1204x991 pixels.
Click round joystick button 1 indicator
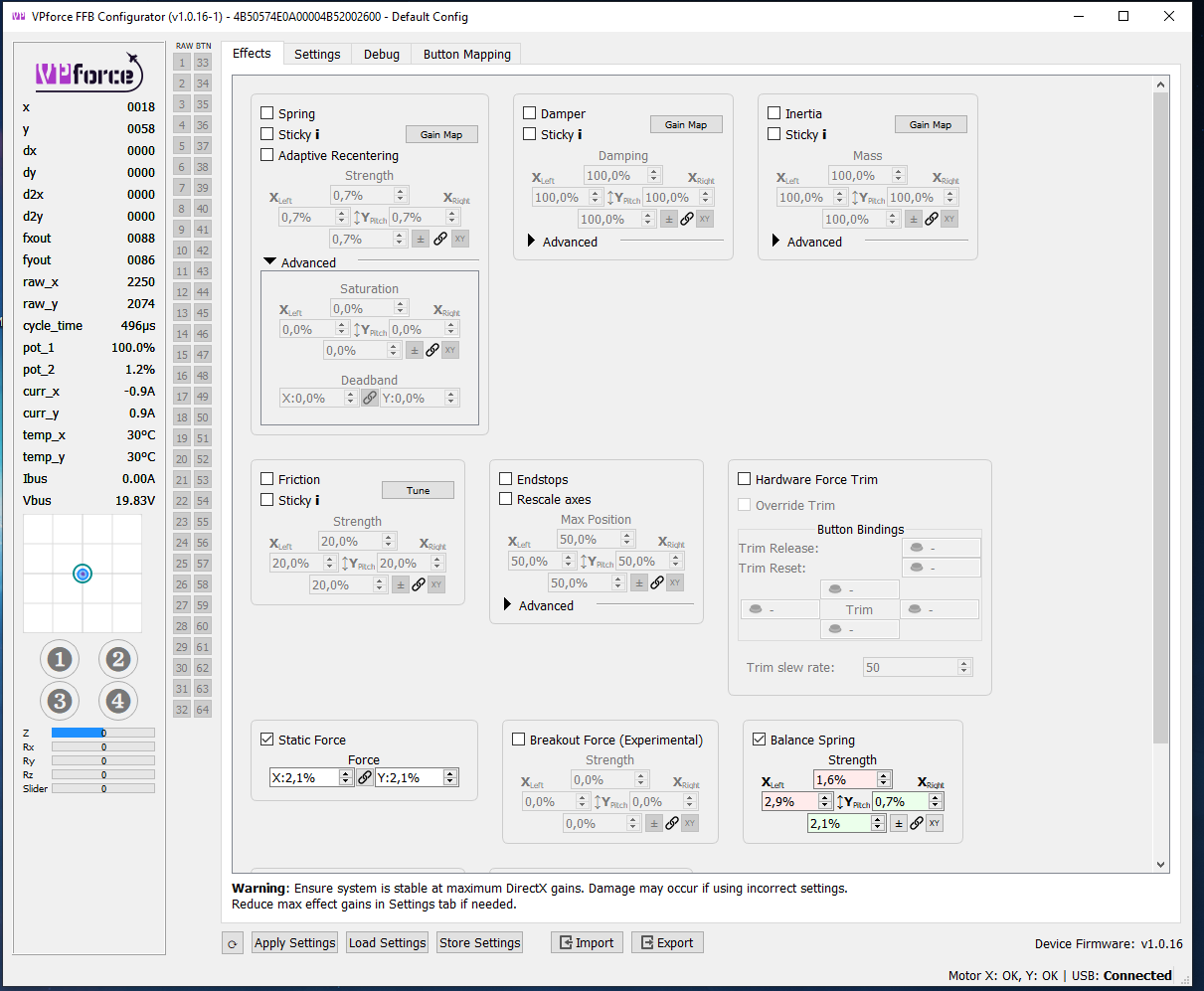[x=60, y=659]
